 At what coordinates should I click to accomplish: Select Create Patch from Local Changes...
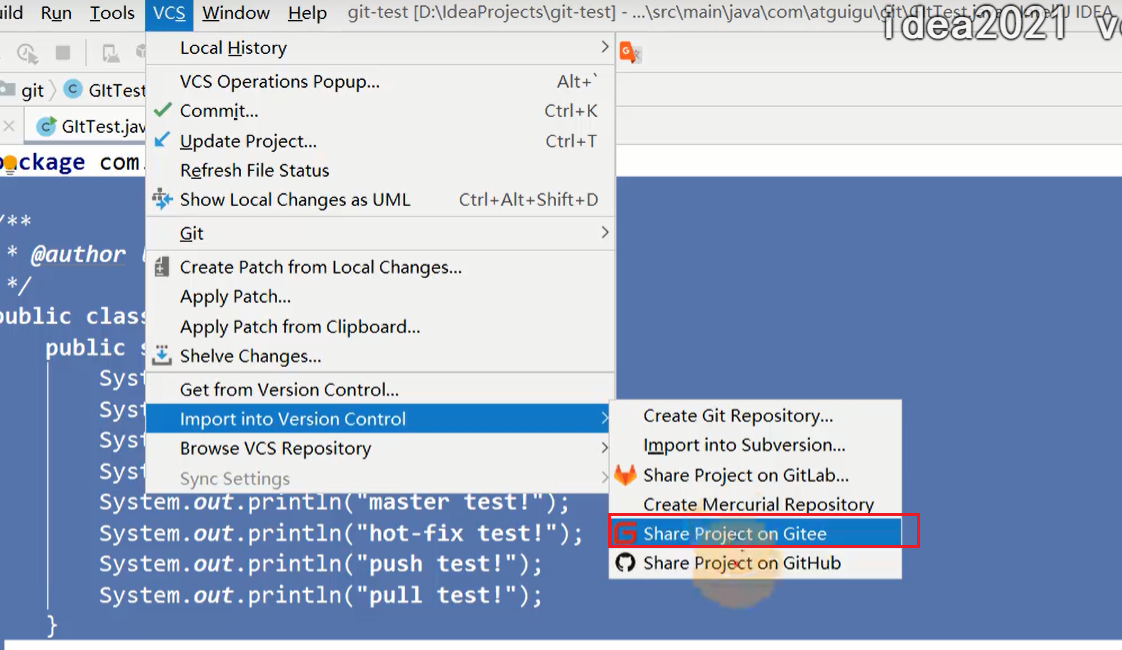380,267
